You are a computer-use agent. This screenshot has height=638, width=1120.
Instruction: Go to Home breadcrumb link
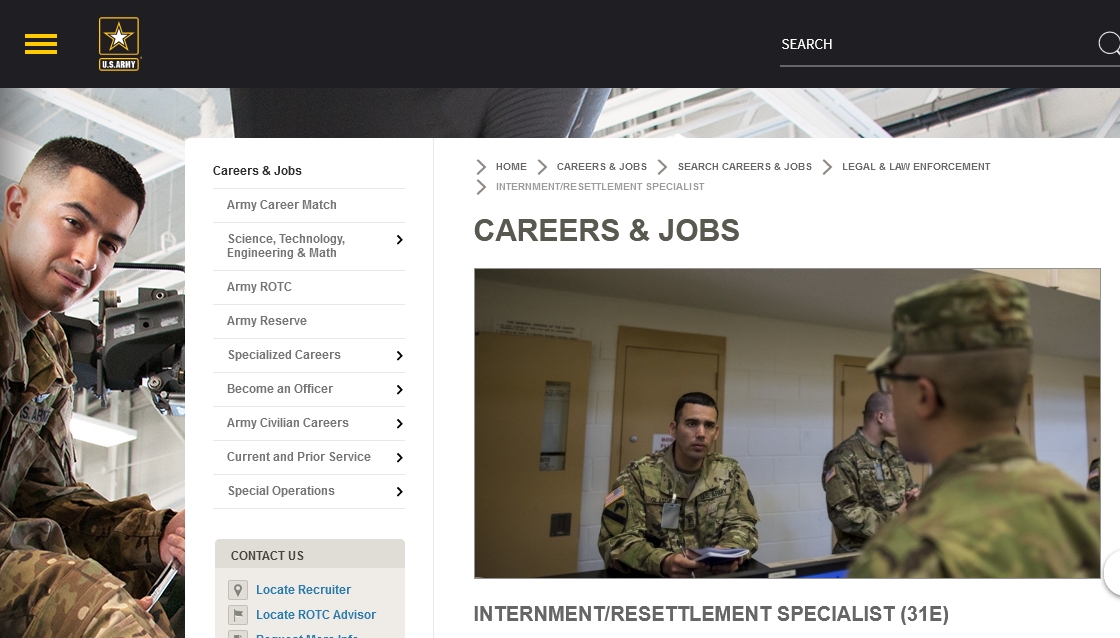click(x=511, y=166)
